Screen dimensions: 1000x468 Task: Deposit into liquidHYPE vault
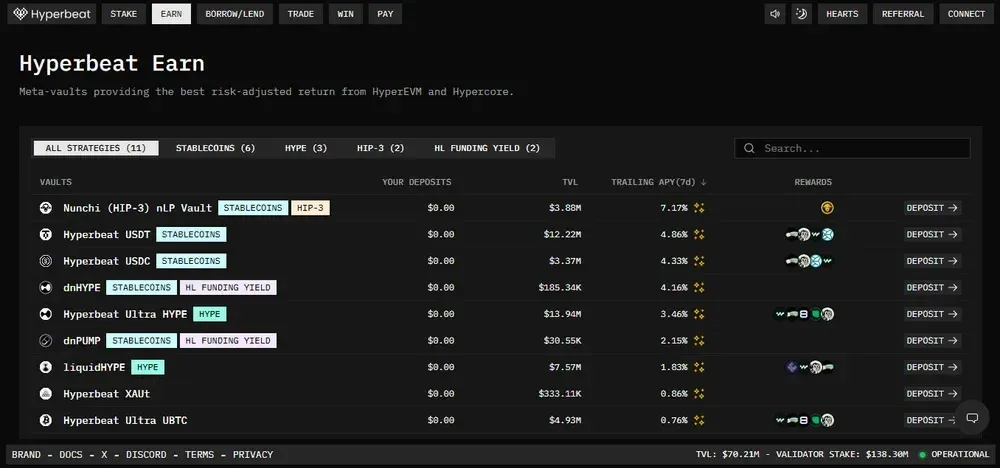tap(932, 367)
